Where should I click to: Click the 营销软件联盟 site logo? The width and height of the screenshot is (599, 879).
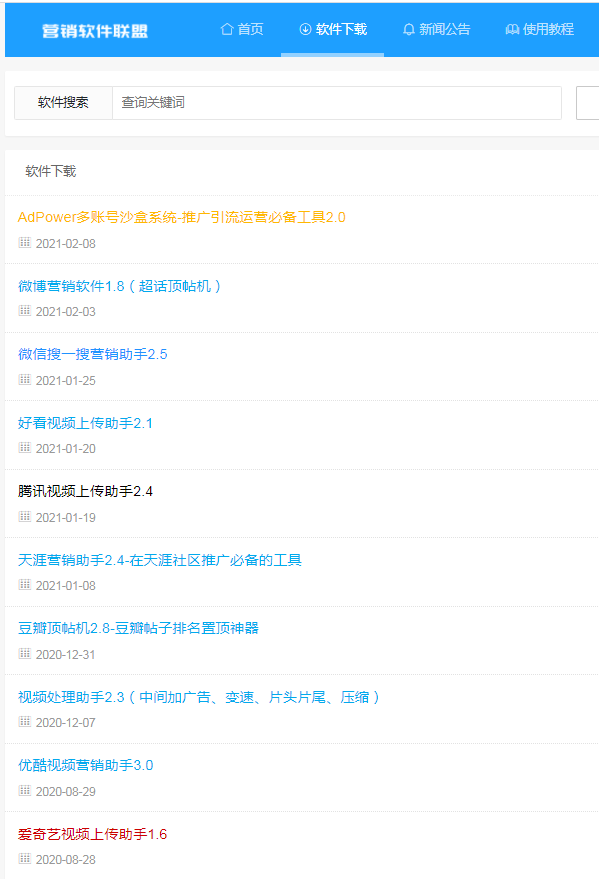point(95,31)
